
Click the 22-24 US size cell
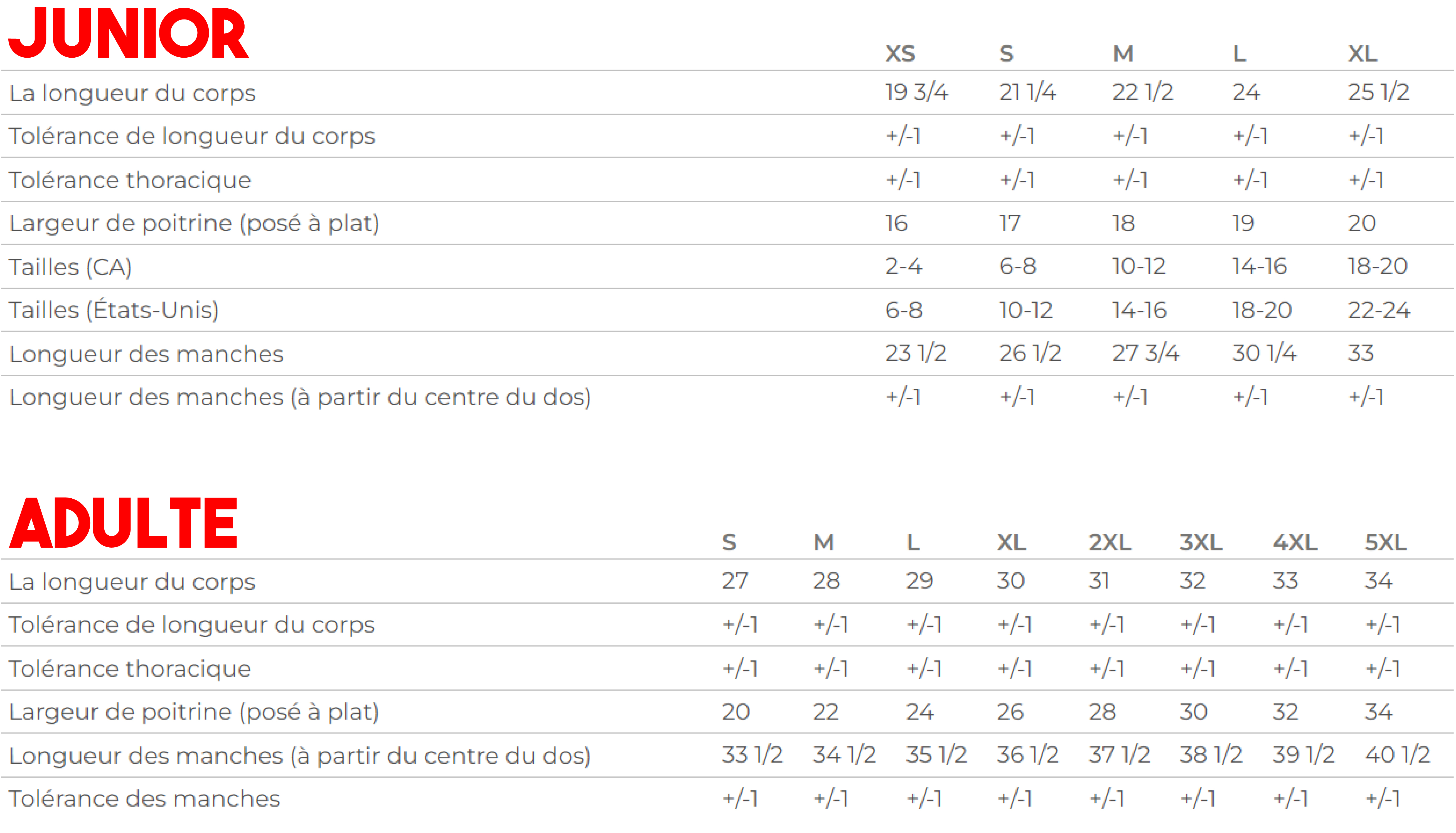[1379, 310]
